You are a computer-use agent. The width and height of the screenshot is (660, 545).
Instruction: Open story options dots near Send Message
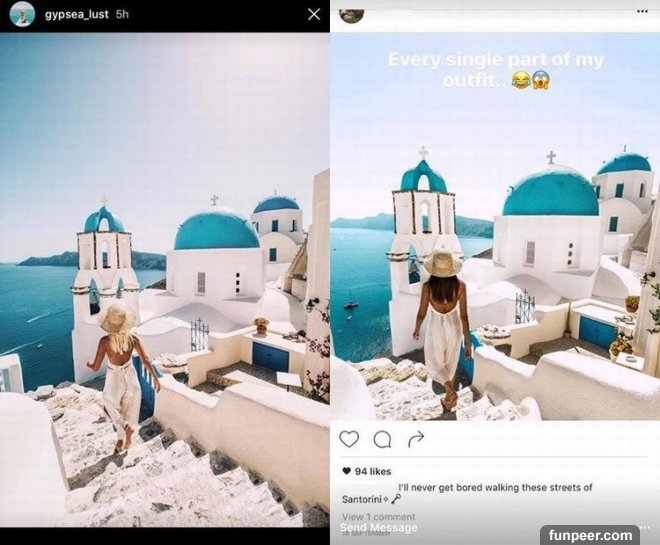(x=646, y=527)
